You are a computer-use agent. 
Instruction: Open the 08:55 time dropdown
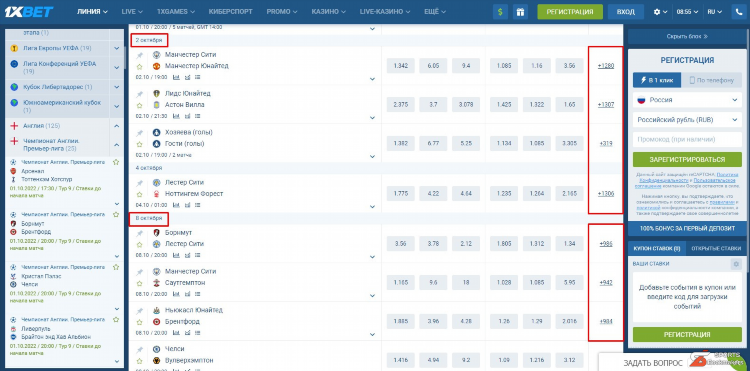pyautogui.click(x=687, y=12)
